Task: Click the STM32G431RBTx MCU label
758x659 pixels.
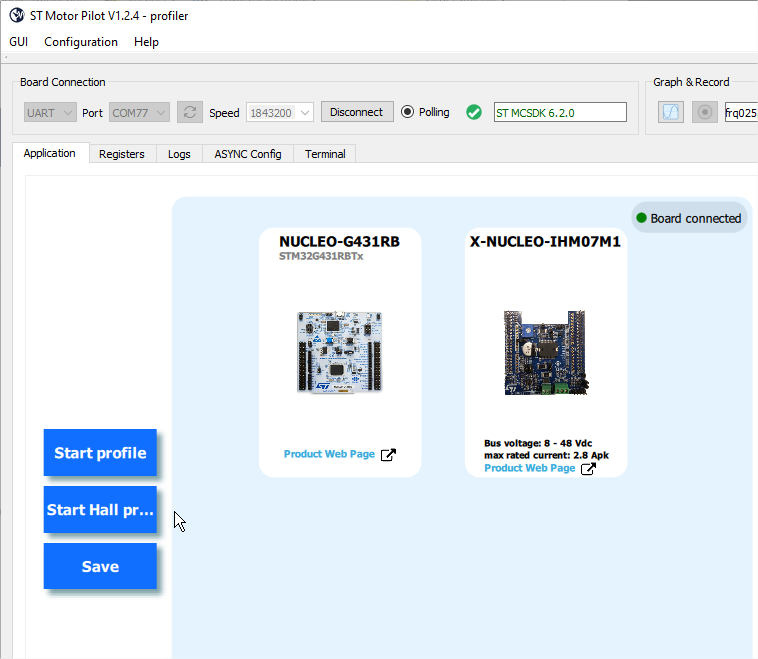Action: pos(321,256)
